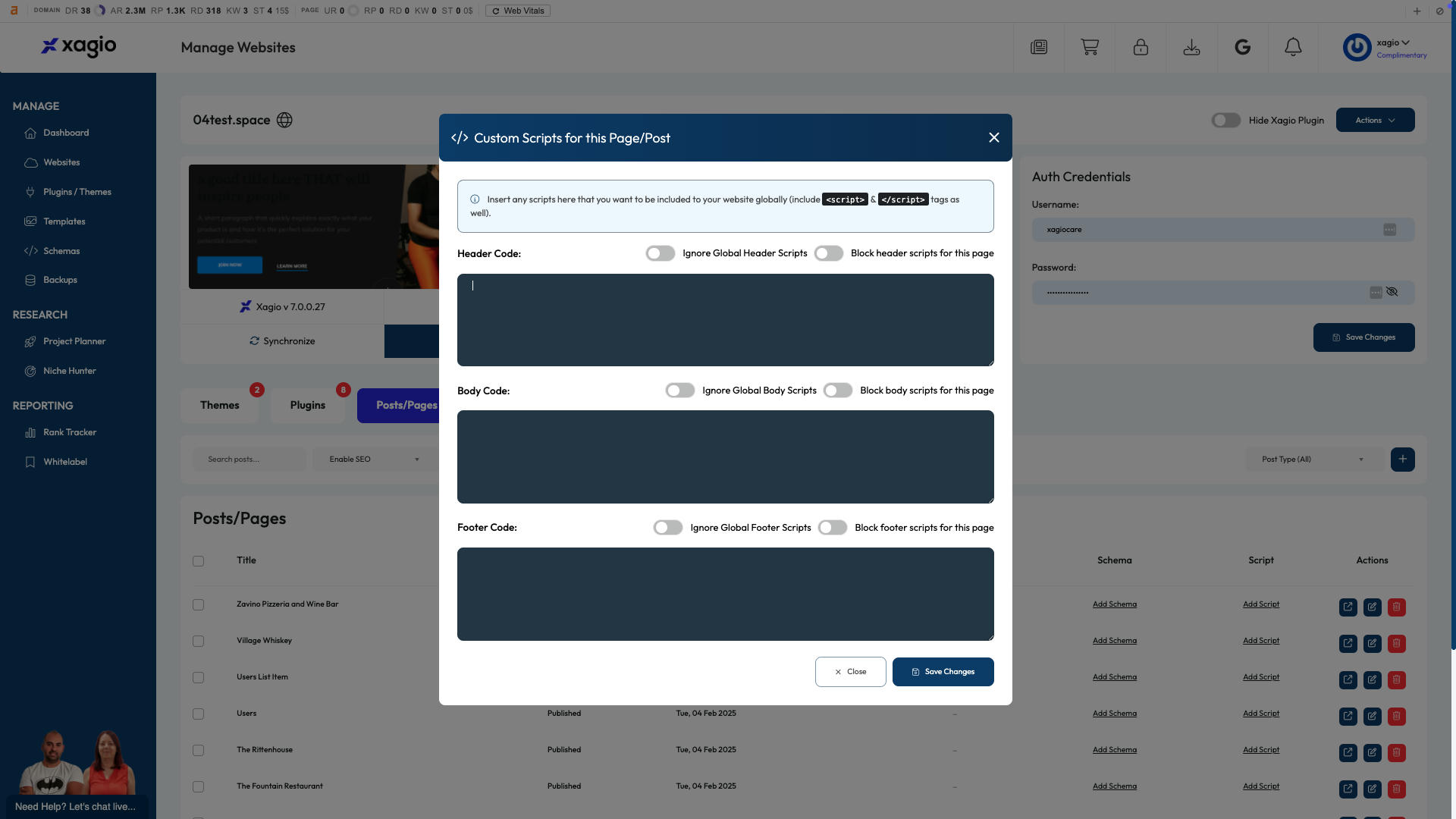
Task: Click the lock icon in header
Action: click(x=1141, y=47)
